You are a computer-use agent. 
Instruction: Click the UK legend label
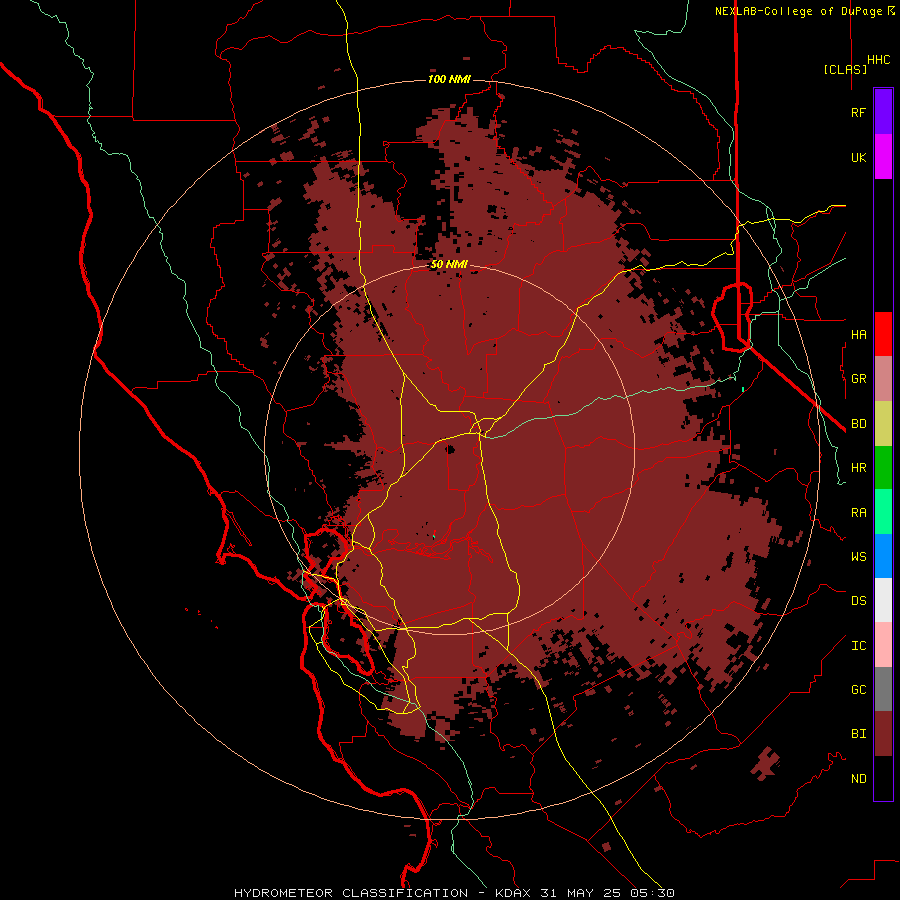858,157
